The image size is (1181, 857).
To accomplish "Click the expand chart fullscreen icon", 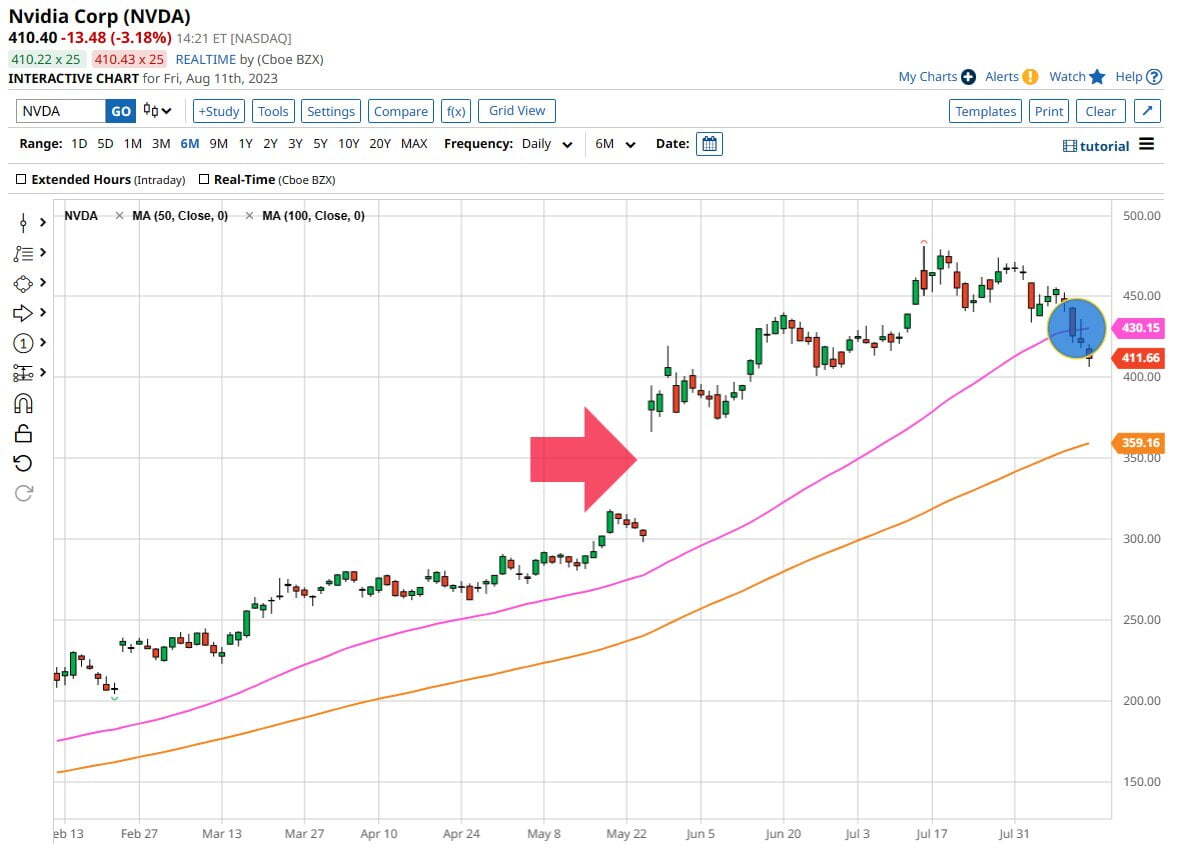I will (1147, 111).
